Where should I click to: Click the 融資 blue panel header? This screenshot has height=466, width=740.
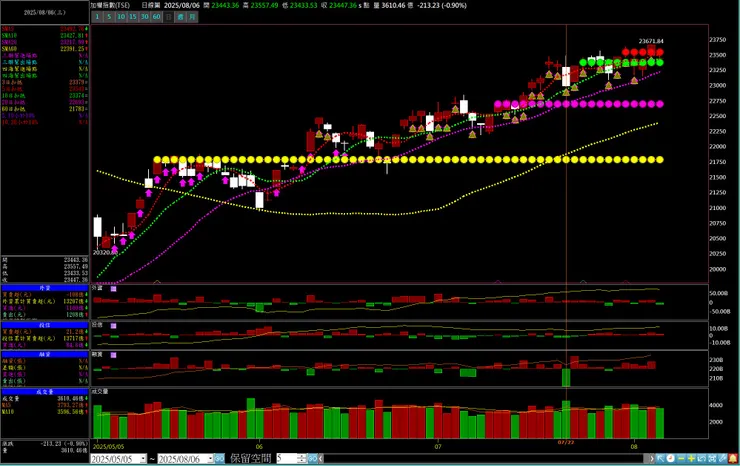(x=44, y=354)
